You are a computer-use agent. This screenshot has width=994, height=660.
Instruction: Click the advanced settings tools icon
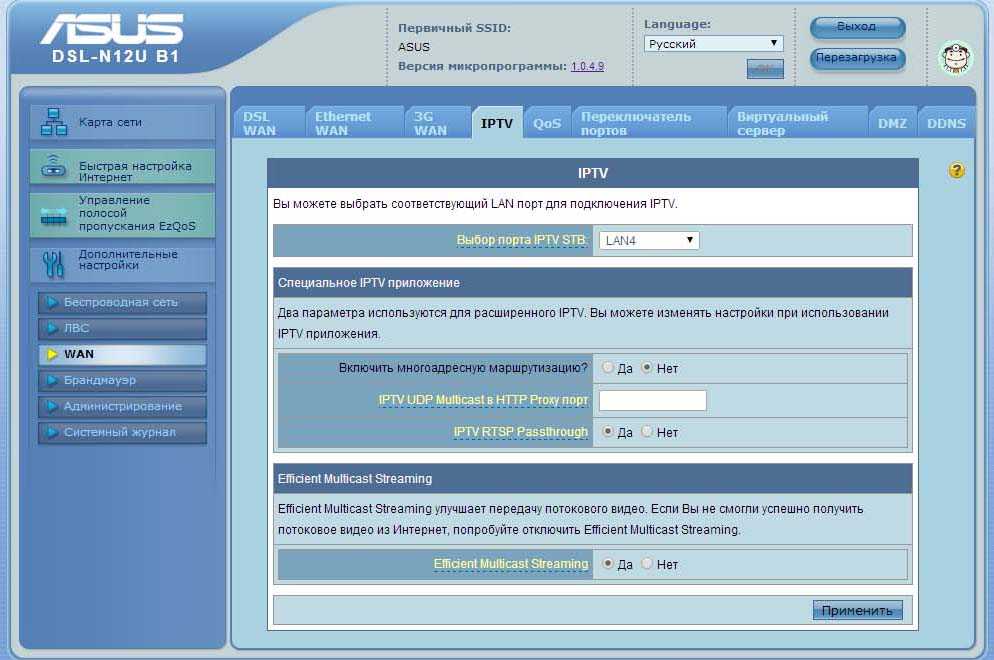point(53,263)
